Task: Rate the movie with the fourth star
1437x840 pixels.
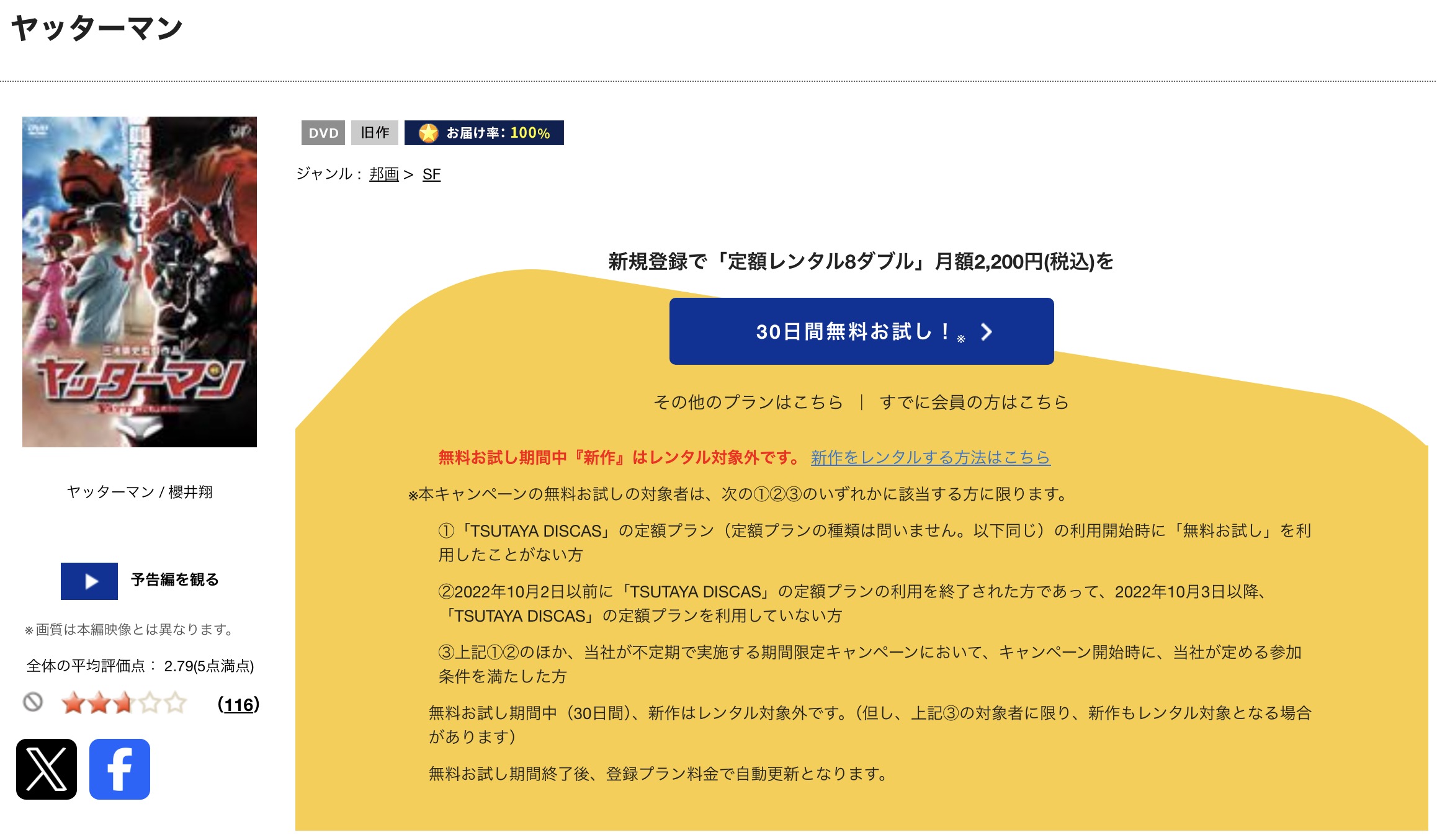Action: tap(150, 703)
